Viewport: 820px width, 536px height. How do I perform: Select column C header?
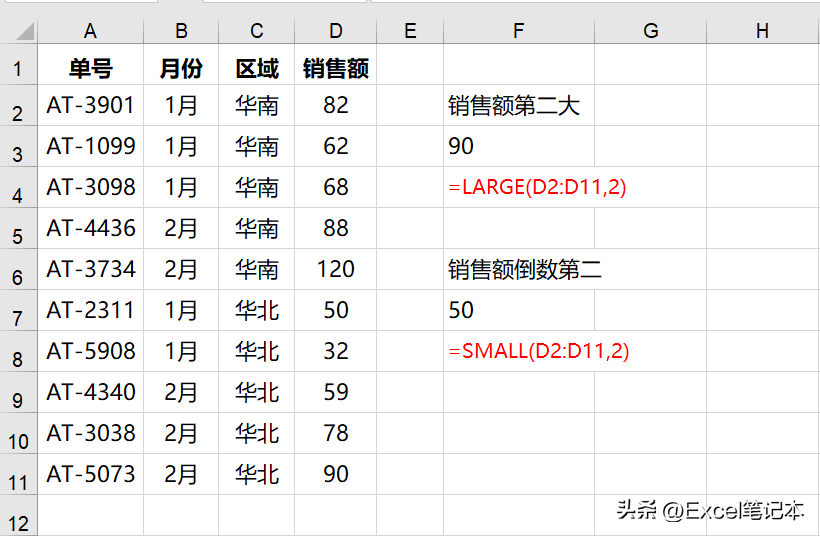pyautogui.click(x=256, y=31)
